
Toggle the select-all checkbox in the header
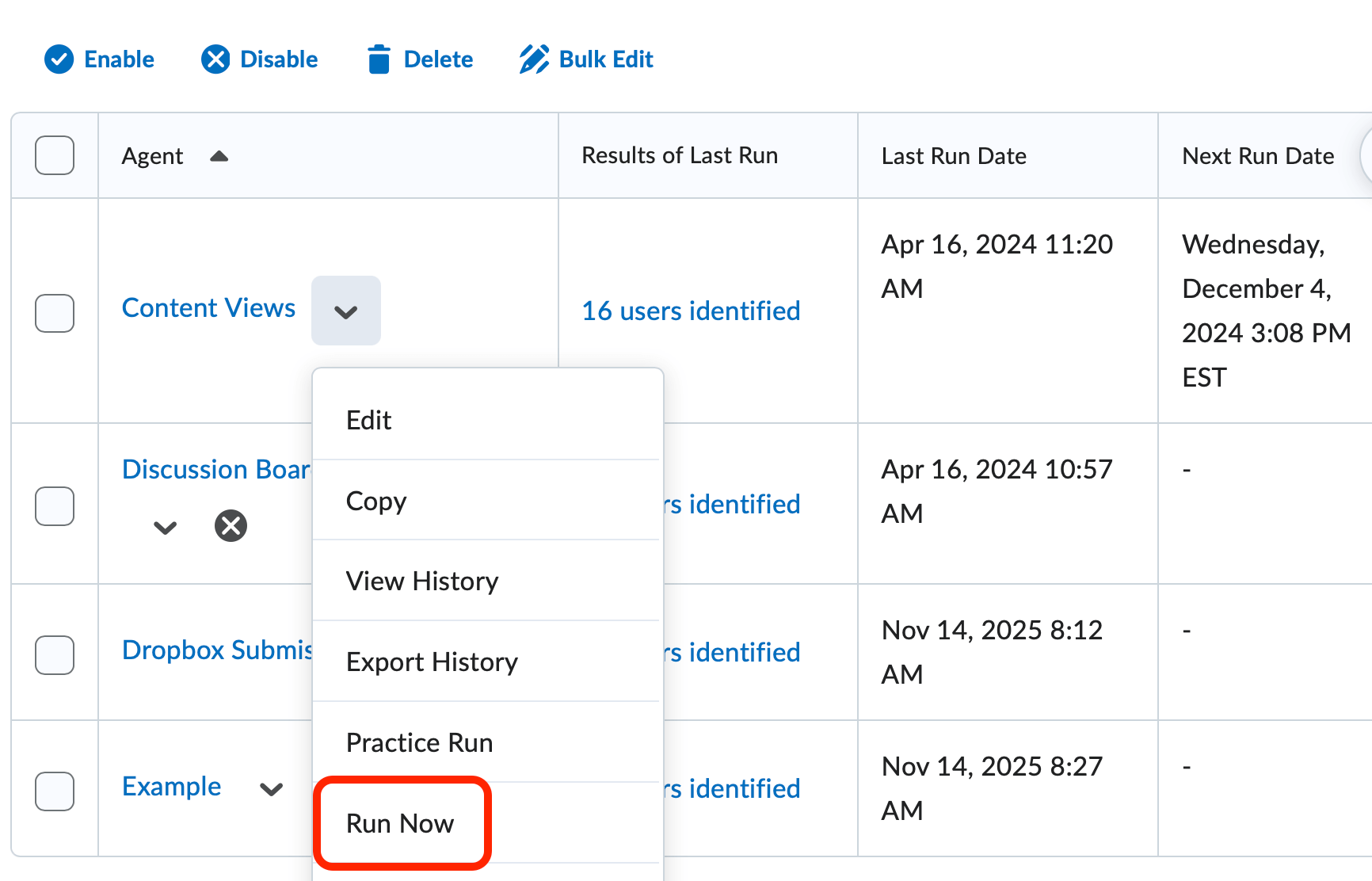coord(54,155)
